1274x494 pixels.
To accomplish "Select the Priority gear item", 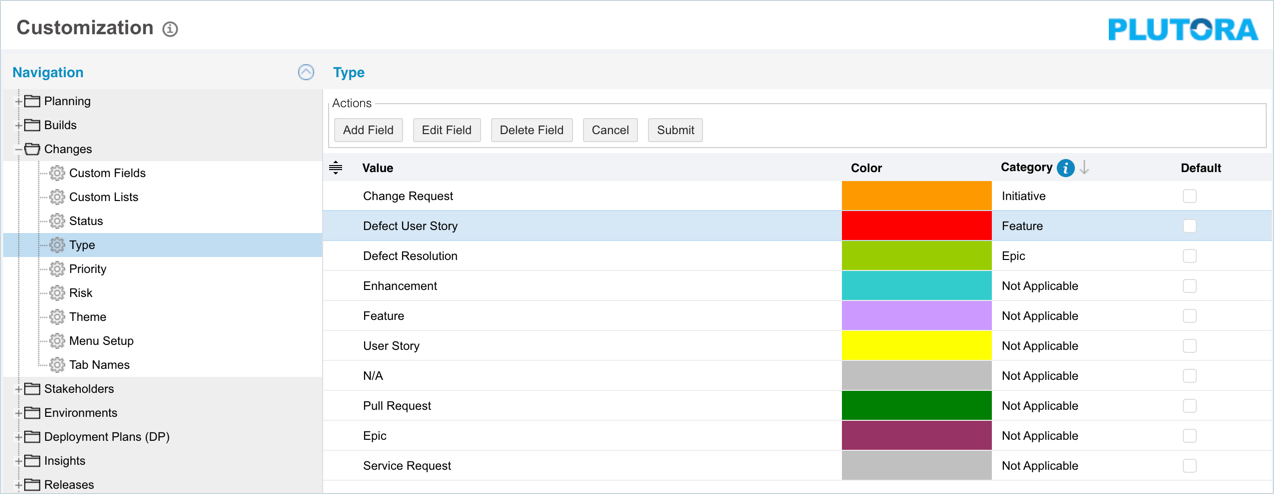I will [87, 269].
